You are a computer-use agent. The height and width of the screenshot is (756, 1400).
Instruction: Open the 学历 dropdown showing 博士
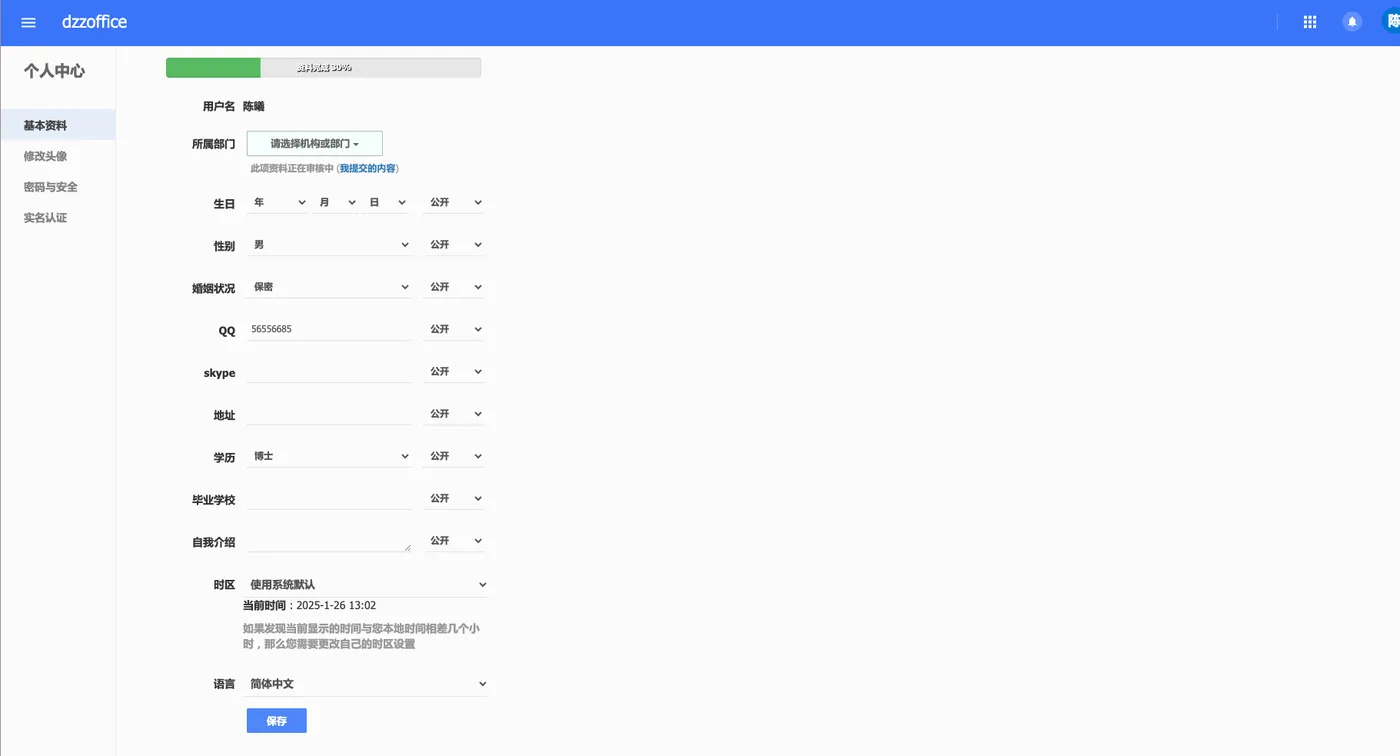(x=330, y=456)
